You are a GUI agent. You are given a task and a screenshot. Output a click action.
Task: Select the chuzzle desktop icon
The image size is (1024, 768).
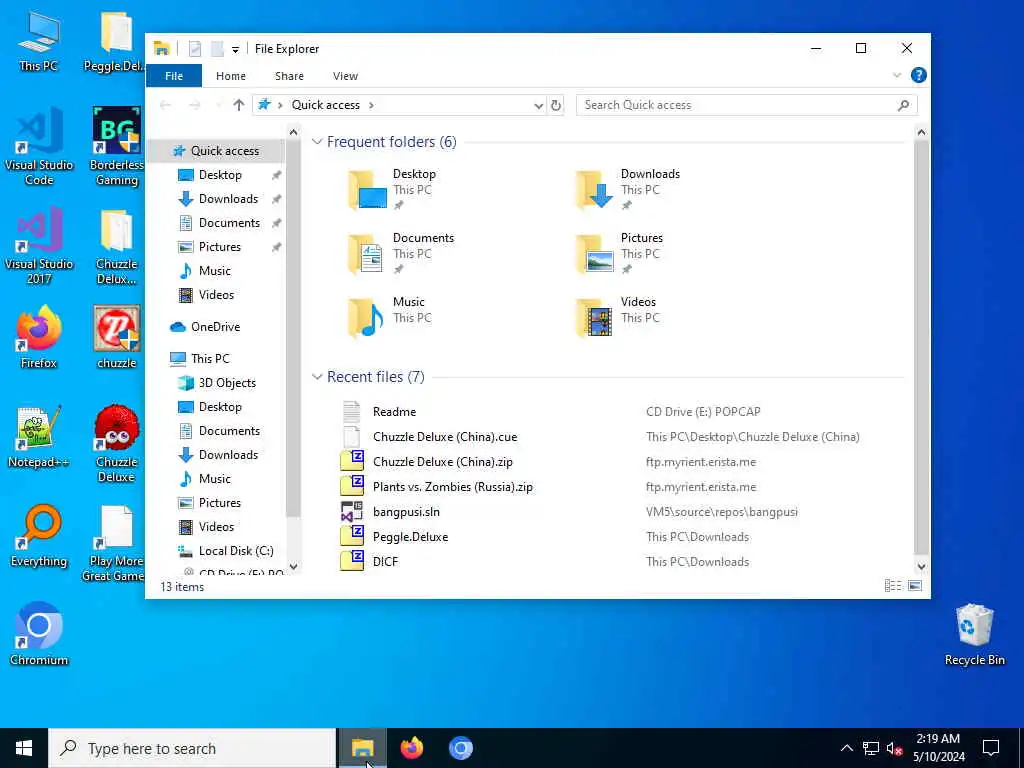click(116, 338)
